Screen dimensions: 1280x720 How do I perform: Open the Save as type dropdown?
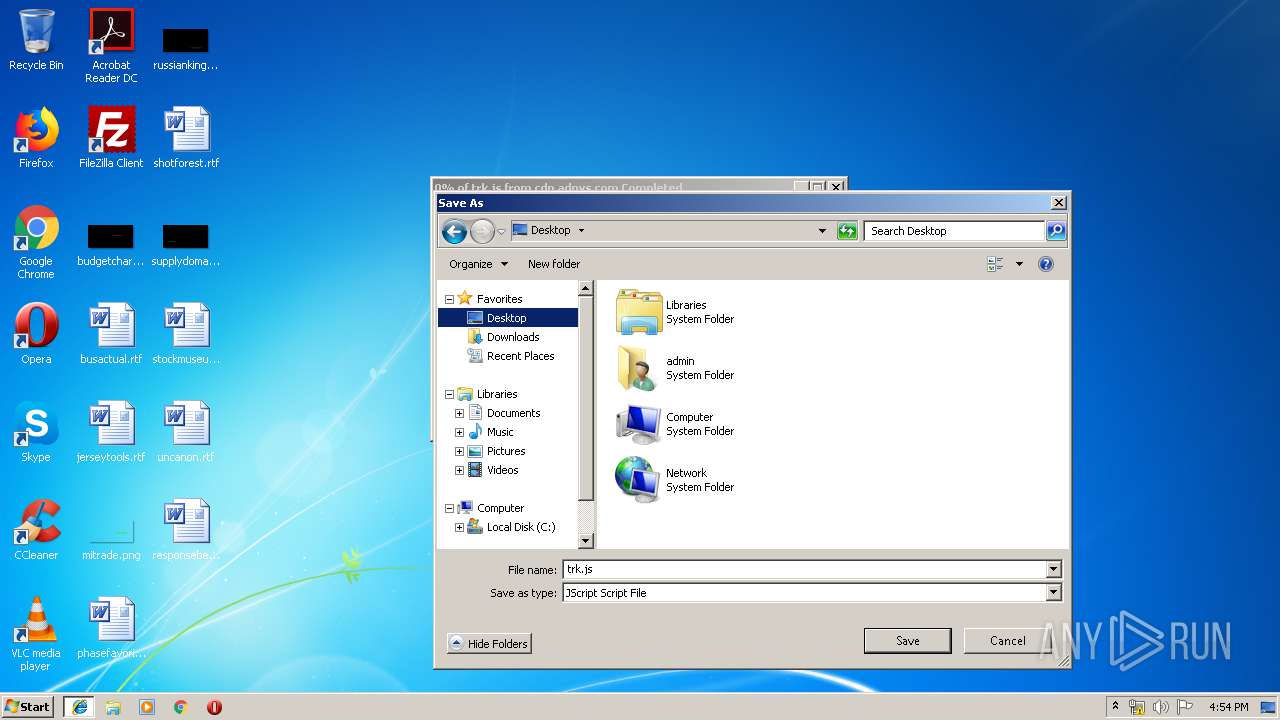(x=1052, y=593)
